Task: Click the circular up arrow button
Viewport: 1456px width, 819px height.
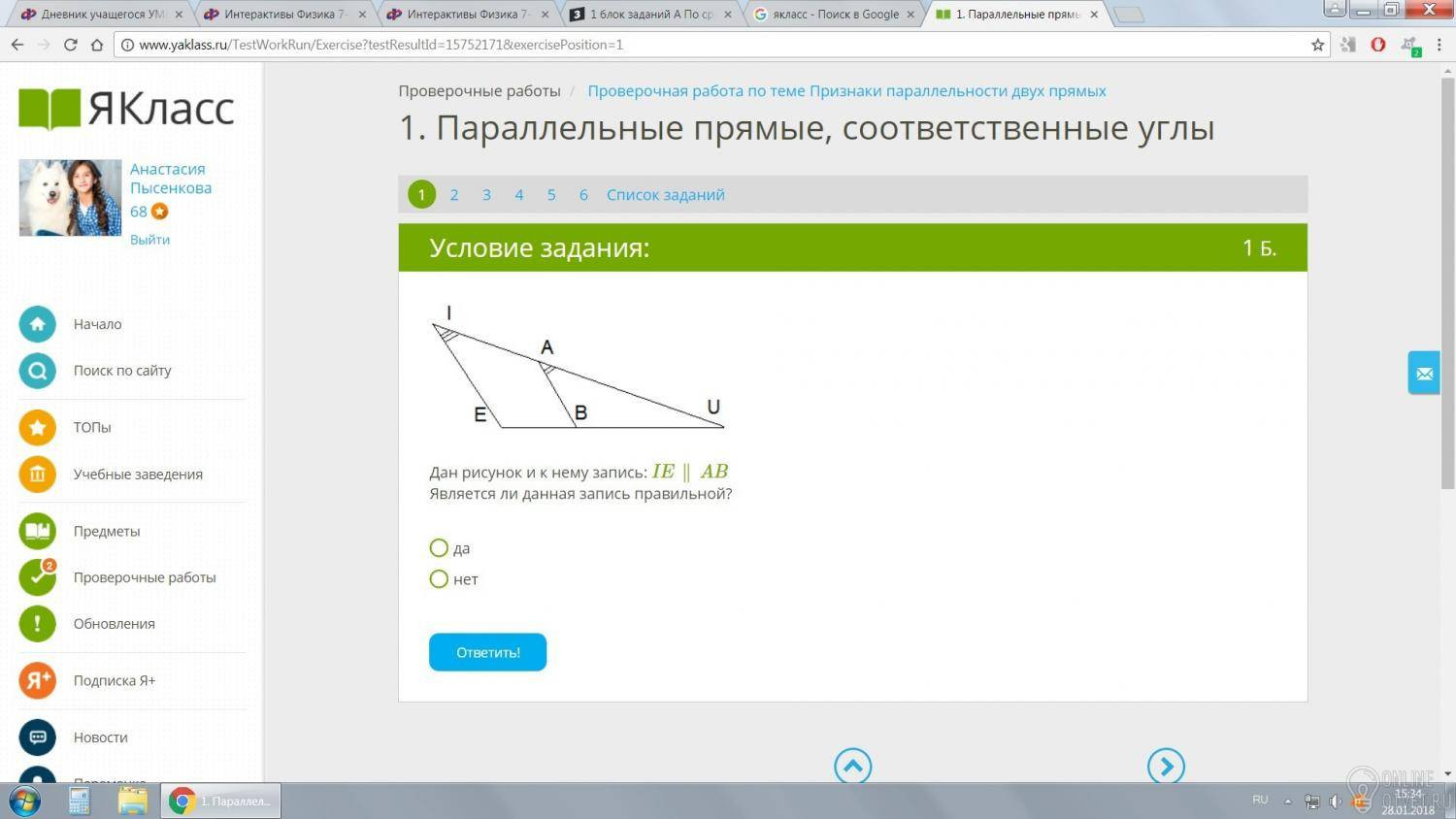Action: [852, 766]
